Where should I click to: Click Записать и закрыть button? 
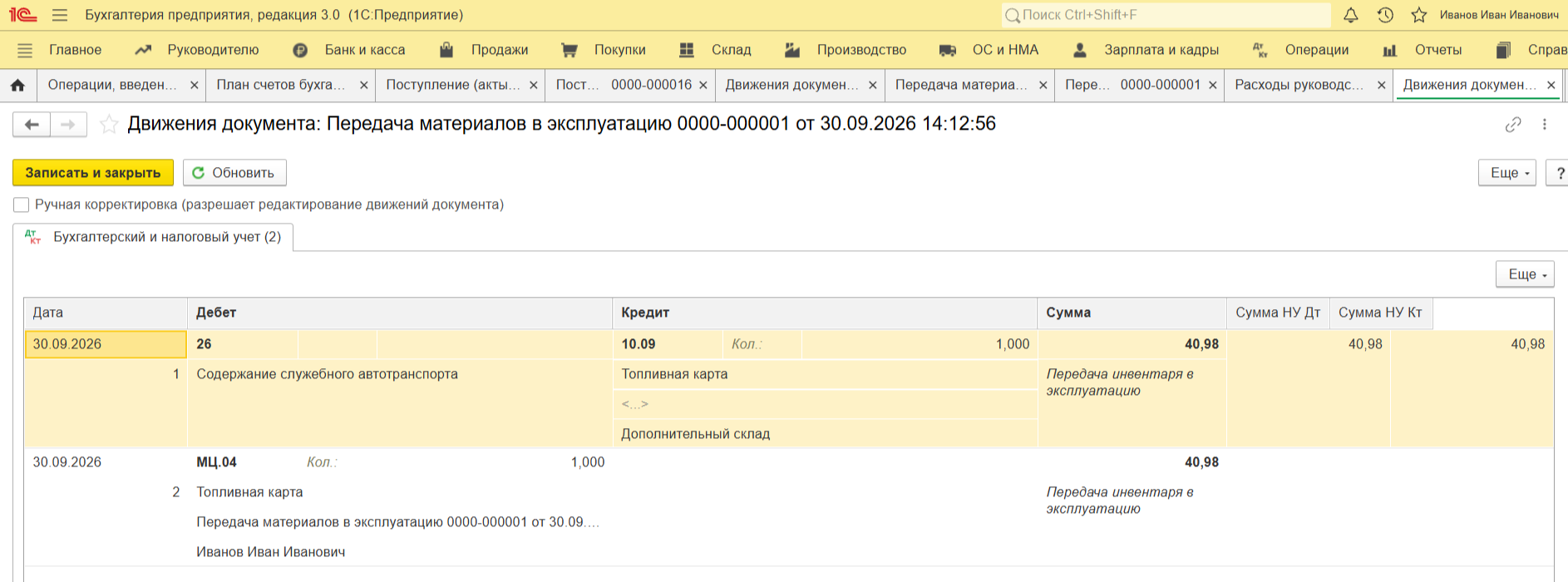pyautogui.click(x=93, y=173)
